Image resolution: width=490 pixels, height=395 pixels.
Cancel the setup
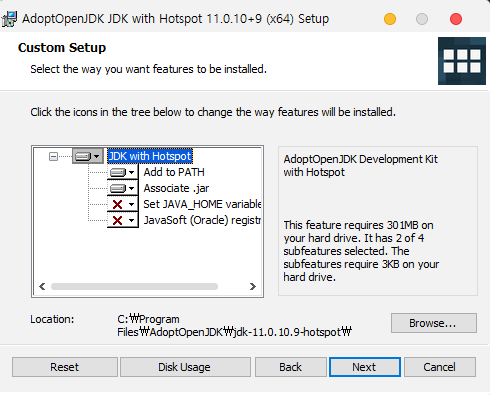(440, 367)
